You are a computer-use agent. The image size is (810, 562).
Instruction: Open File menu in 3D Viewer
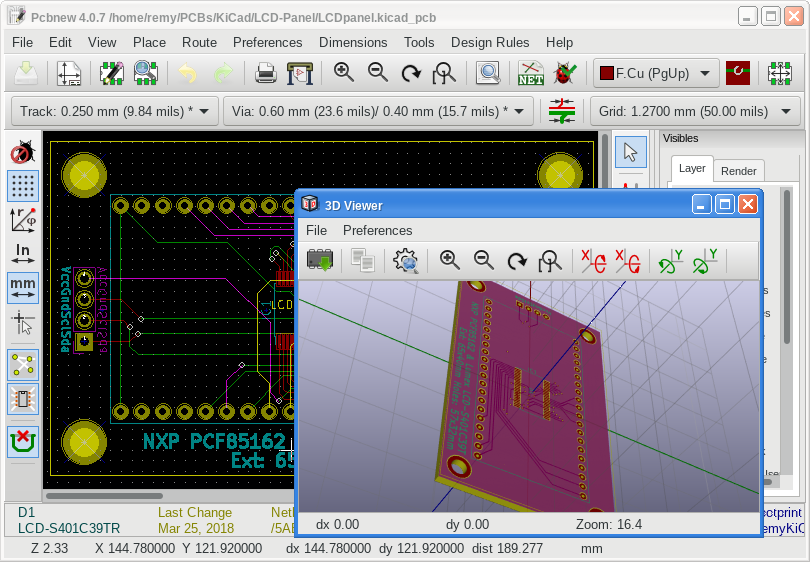316,230
